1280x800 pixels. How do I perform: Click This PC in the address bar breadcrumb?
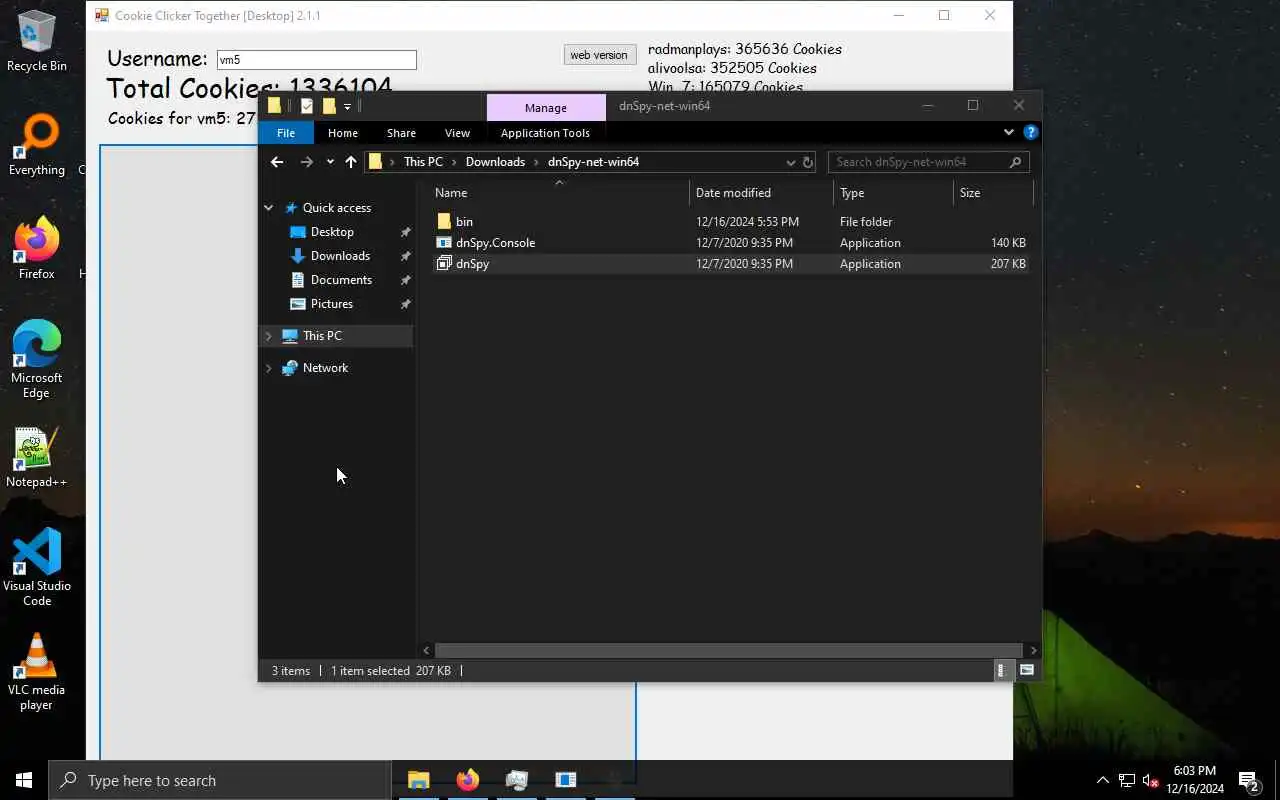tap(423, 162)
